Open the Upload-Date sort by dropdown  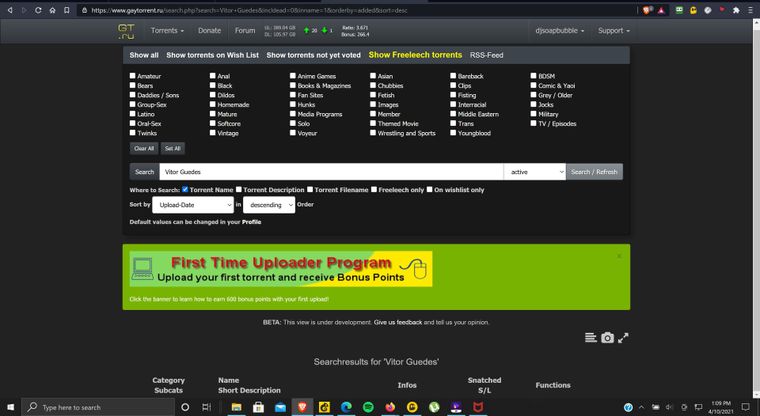pos(195,204)
